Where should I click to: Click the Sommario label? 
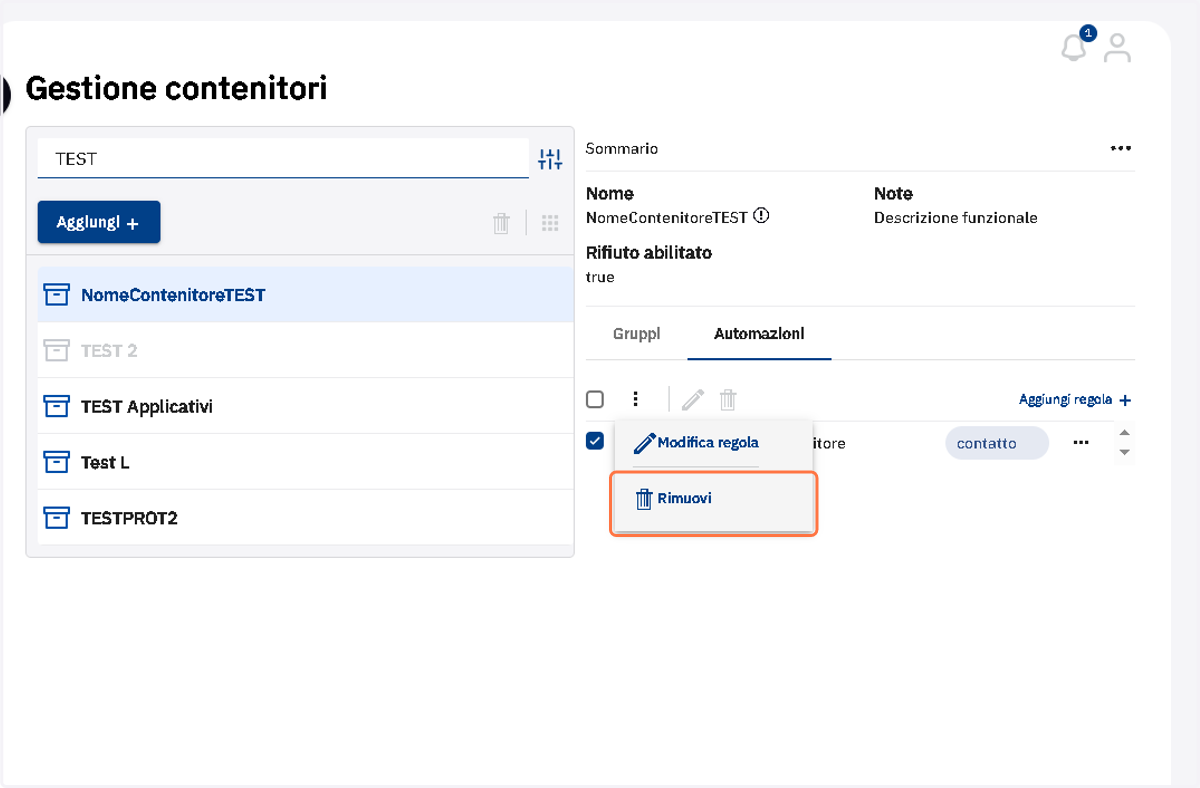622,148
